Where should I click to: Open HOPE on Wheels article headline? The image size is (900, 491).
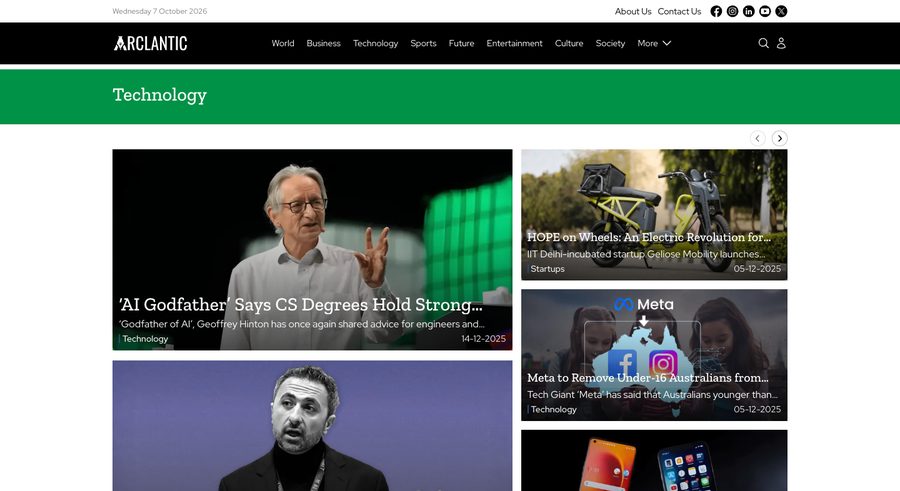click(x=649, y=237)
